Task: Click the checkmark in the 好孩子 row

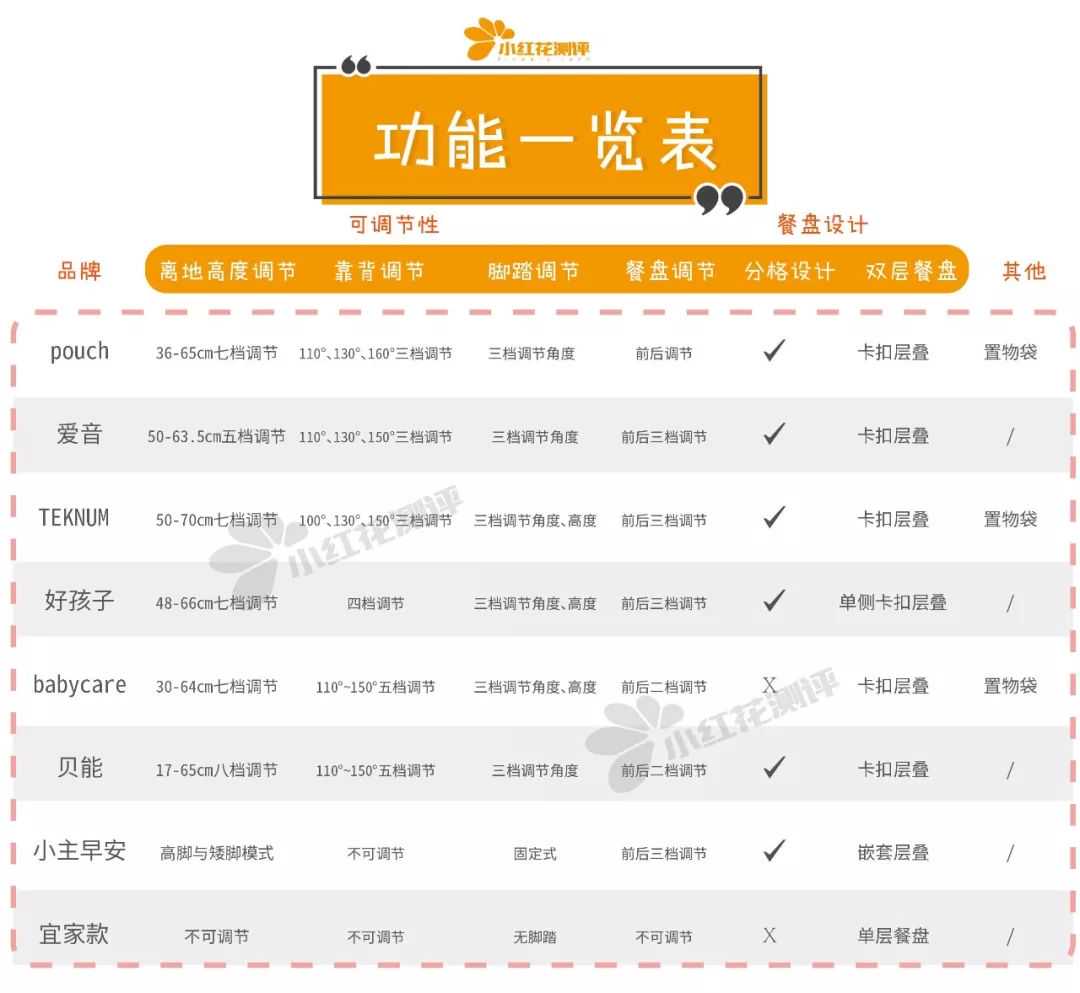Action: pos(773,601)
